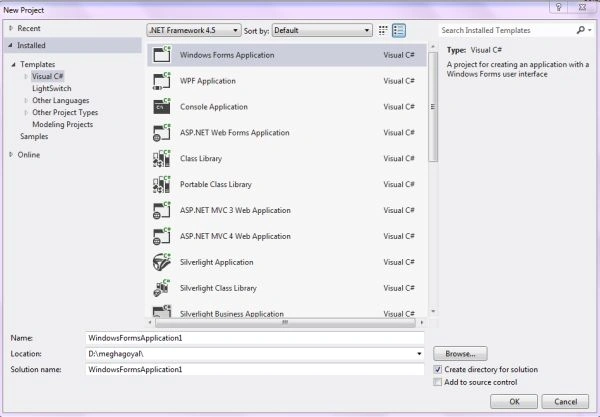Open the .NET Framework 4.5 dropdown

(x=194, y=30)
